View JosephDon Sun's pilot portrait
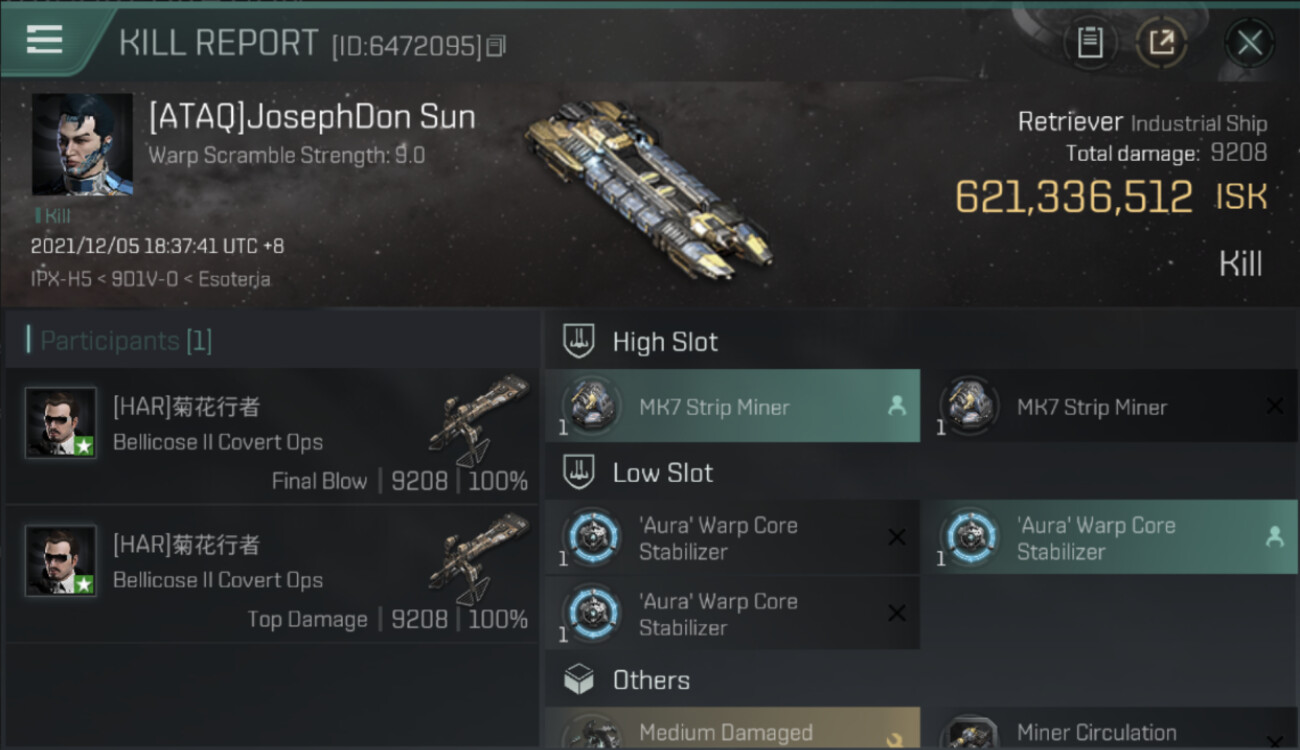The image size is (1300, 750). [82, 145]
